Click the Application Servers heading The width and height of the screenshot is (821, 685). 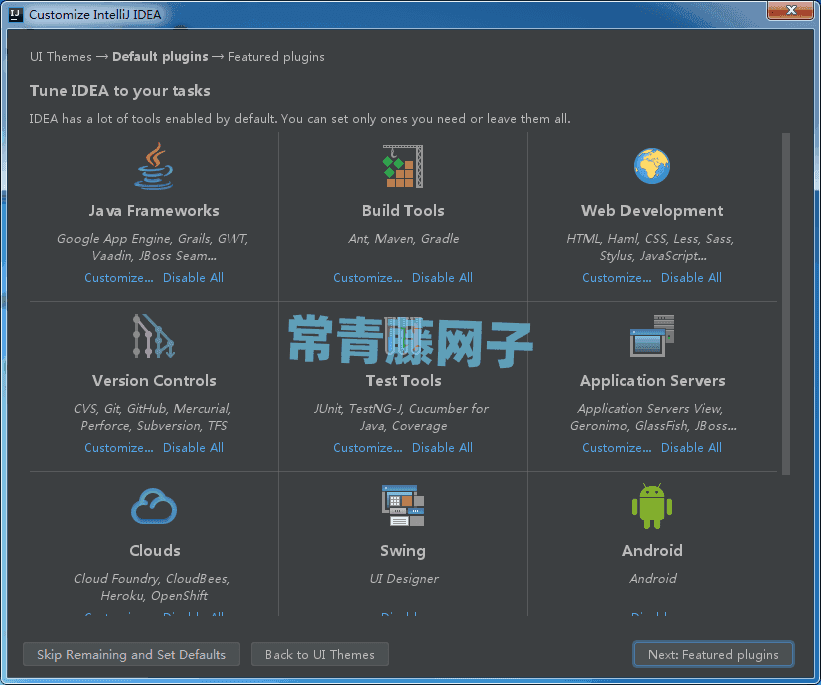point(652,381)
